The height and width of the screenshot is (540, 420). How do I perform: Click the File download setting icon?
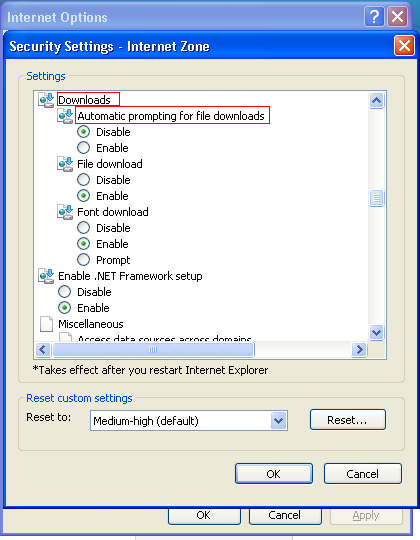tap(65, 164)
